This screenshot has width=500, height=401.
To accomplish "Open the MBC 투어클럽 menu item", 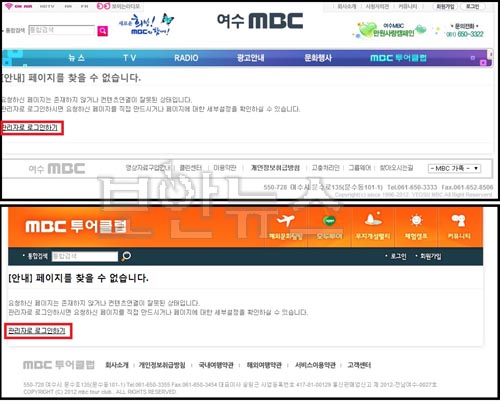I will pos(398,58).
